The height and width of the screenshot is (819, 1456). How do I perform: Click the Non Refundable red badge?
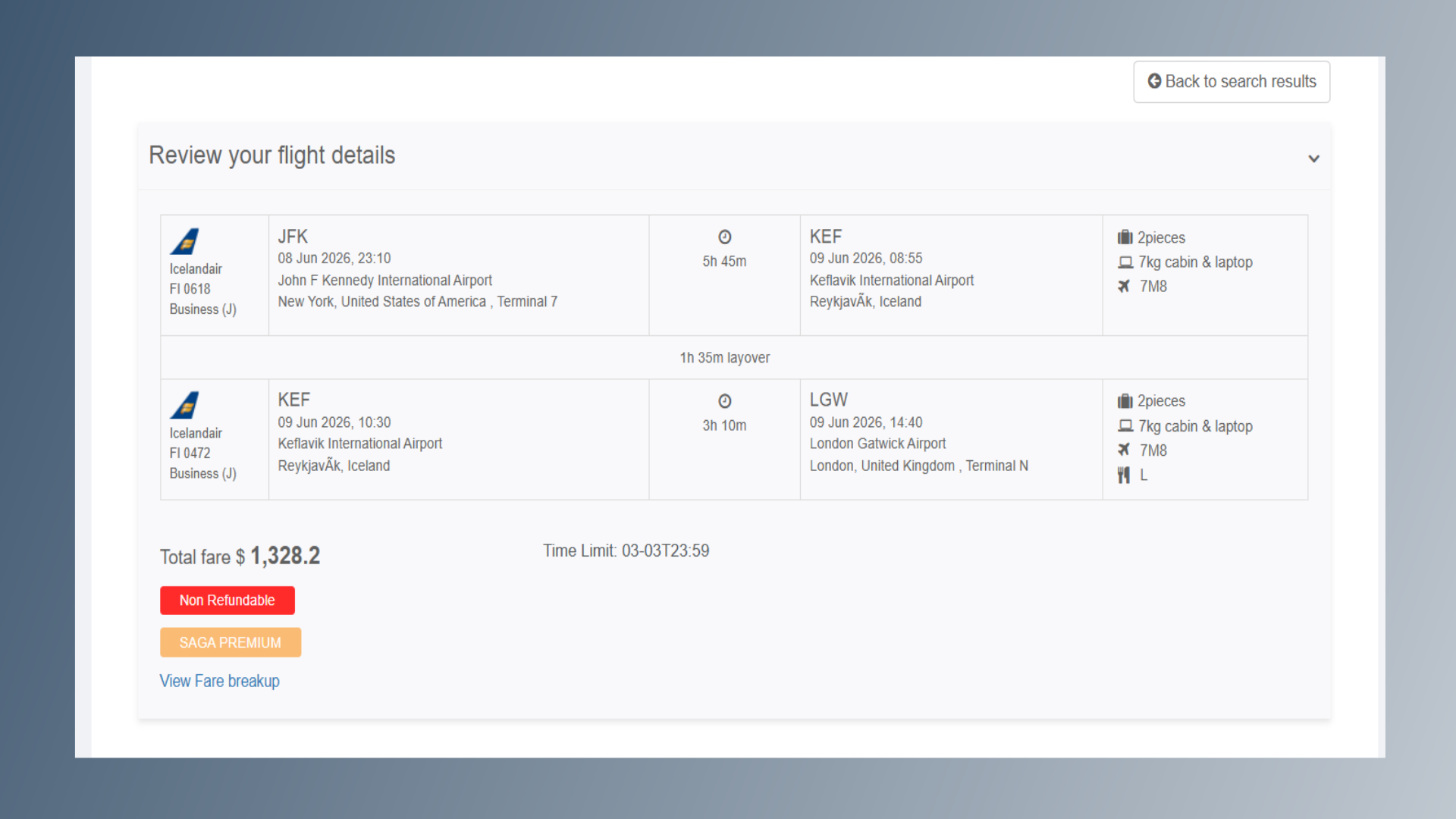(x=227, y=601)
